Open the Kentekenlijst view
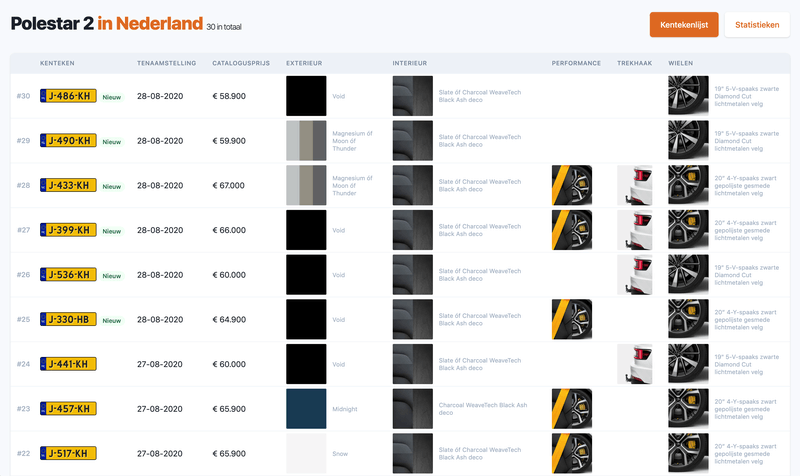 coord(684,24)
